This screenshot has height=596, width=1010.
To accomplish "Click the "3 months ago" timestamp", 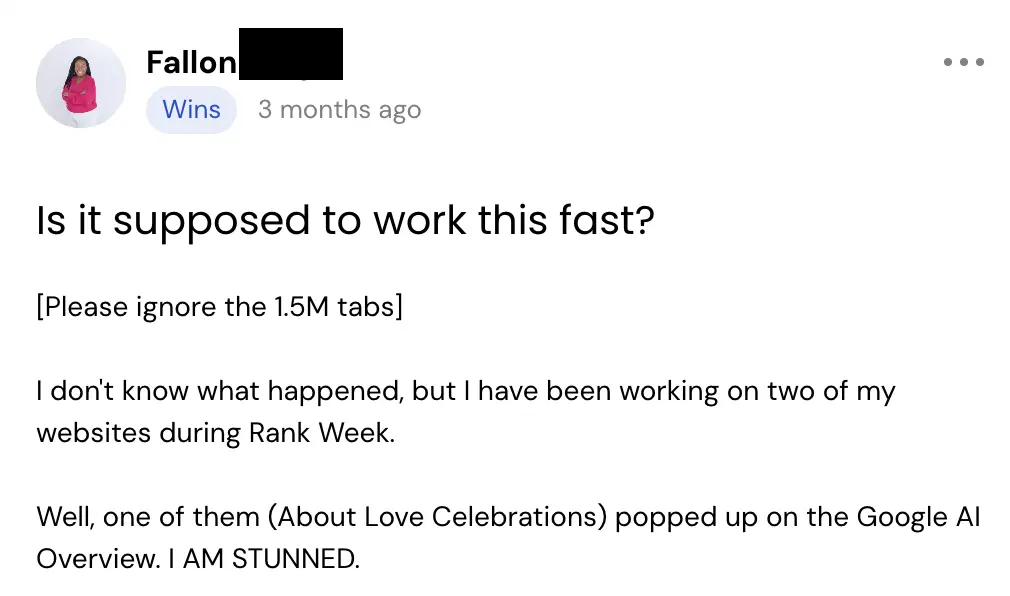I will [339, 110].
